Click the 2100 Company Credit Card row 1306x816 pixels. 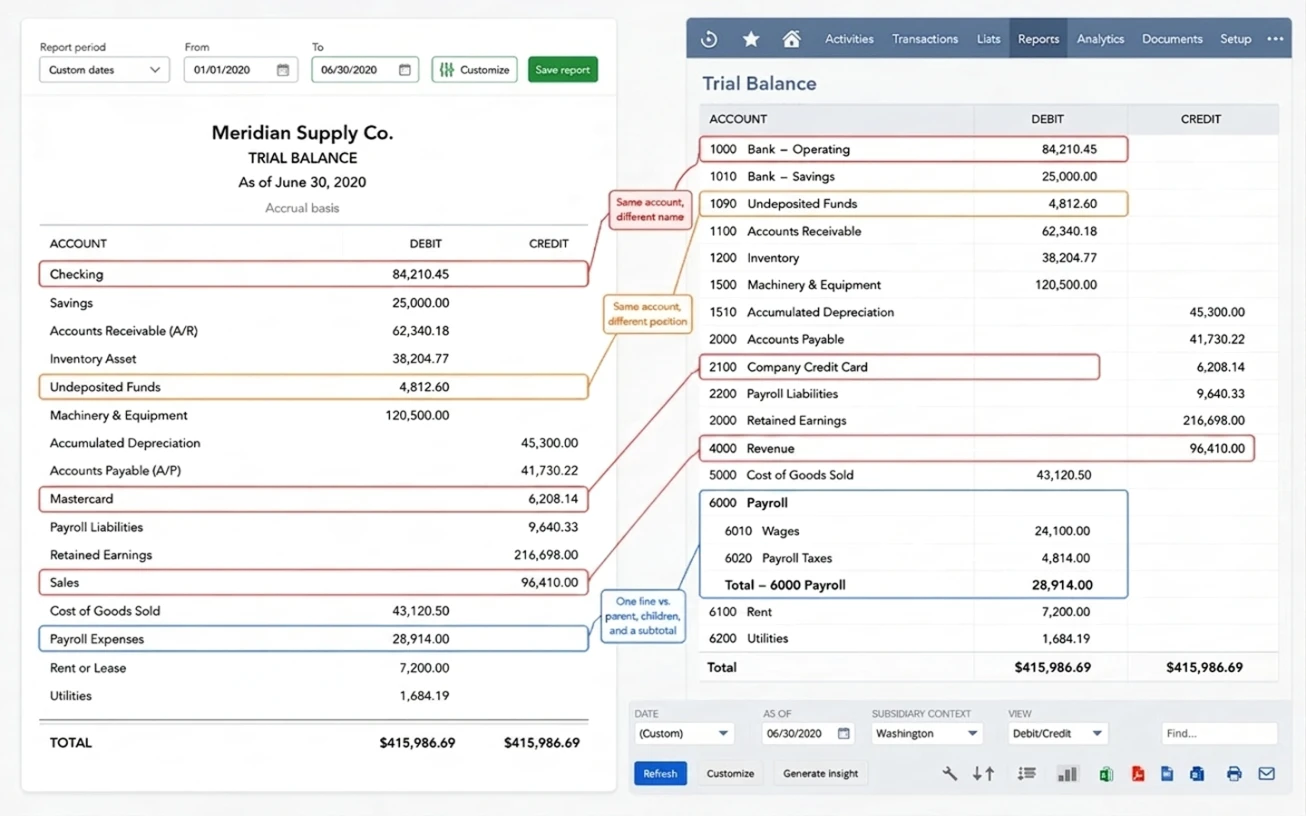[899, 367]
